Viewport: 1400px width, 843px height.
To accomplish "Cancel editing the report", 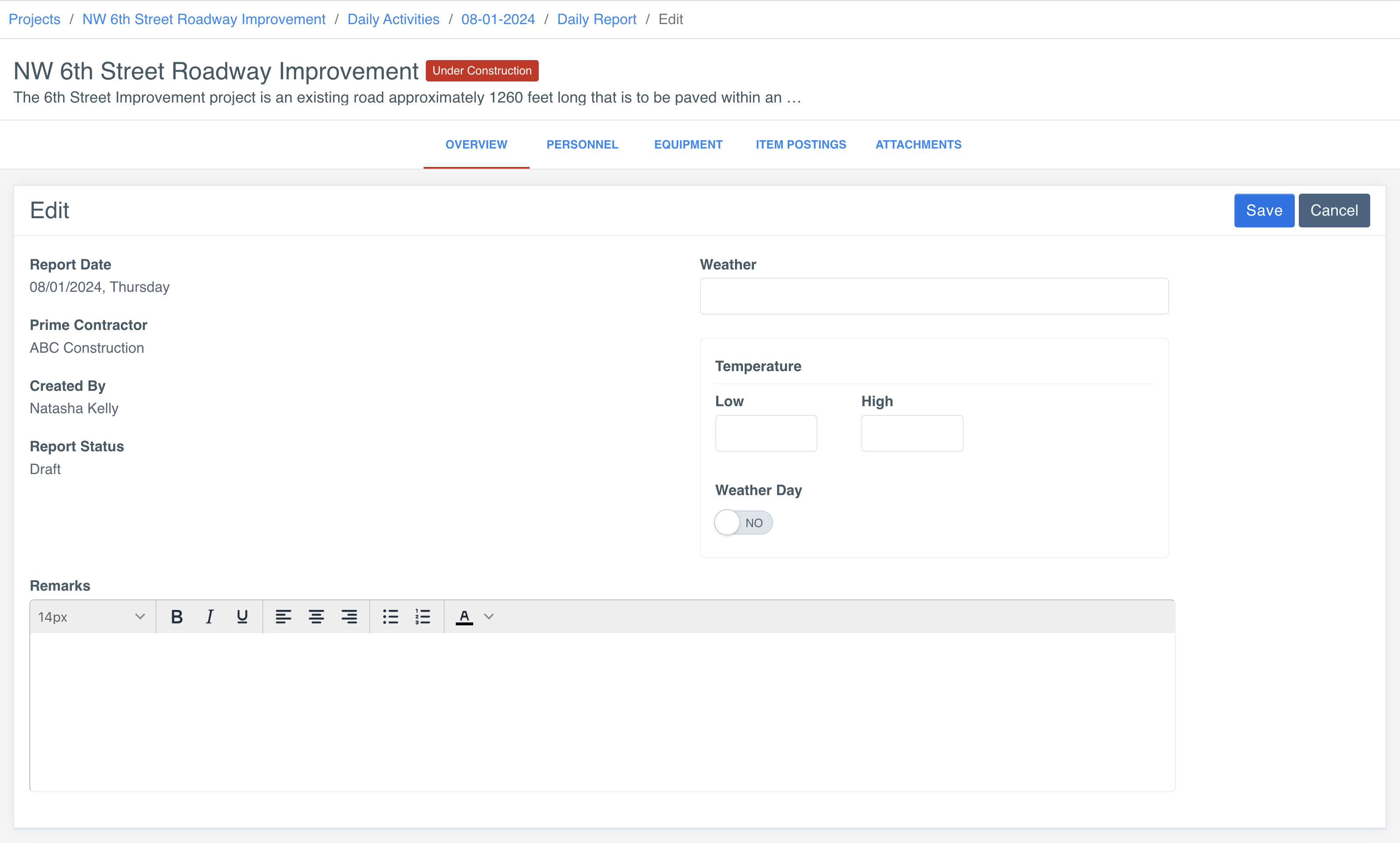I will (x=1333, y=211).
